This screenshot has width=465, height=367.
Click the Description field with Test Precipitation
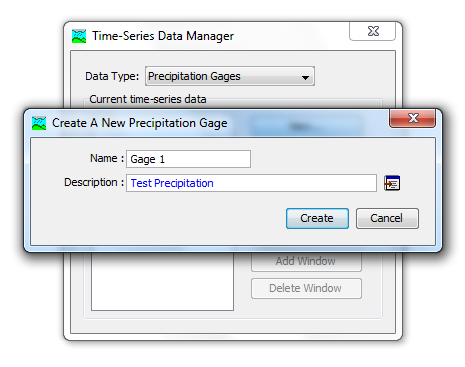pyautogui.click(x=251, y=183)
